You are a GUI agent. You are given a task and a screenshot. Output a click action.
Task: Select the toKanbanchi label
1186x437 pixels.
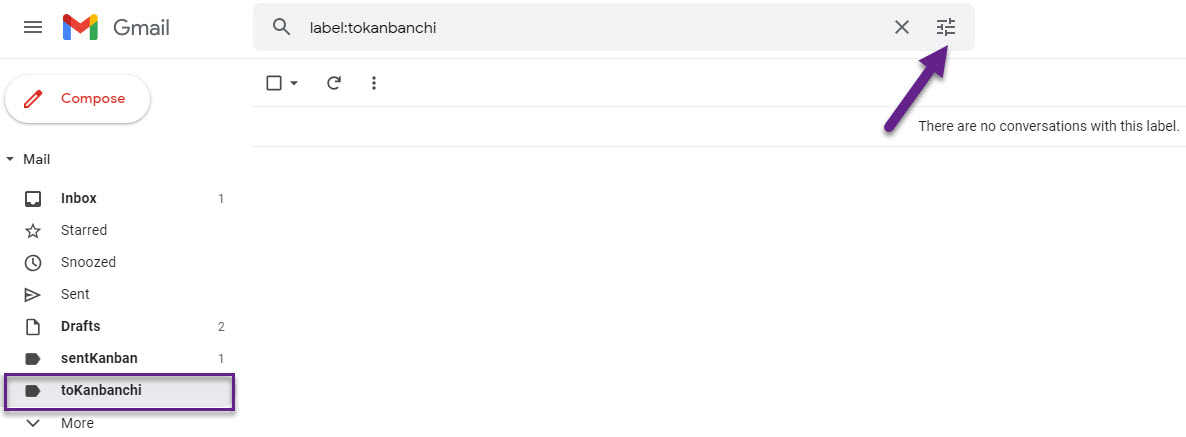(x=120, y=391)
